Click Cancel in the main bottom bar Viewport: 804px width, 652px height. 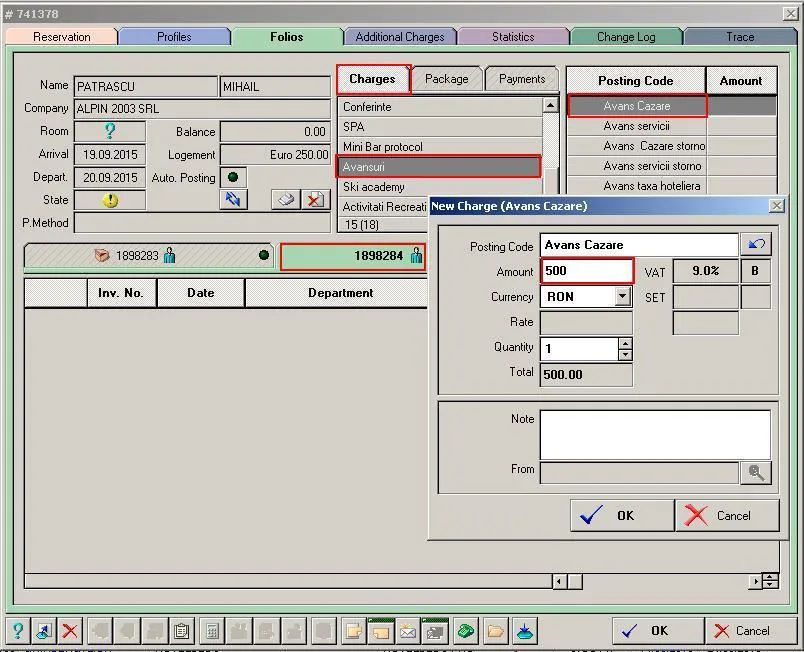click(751, 630)
